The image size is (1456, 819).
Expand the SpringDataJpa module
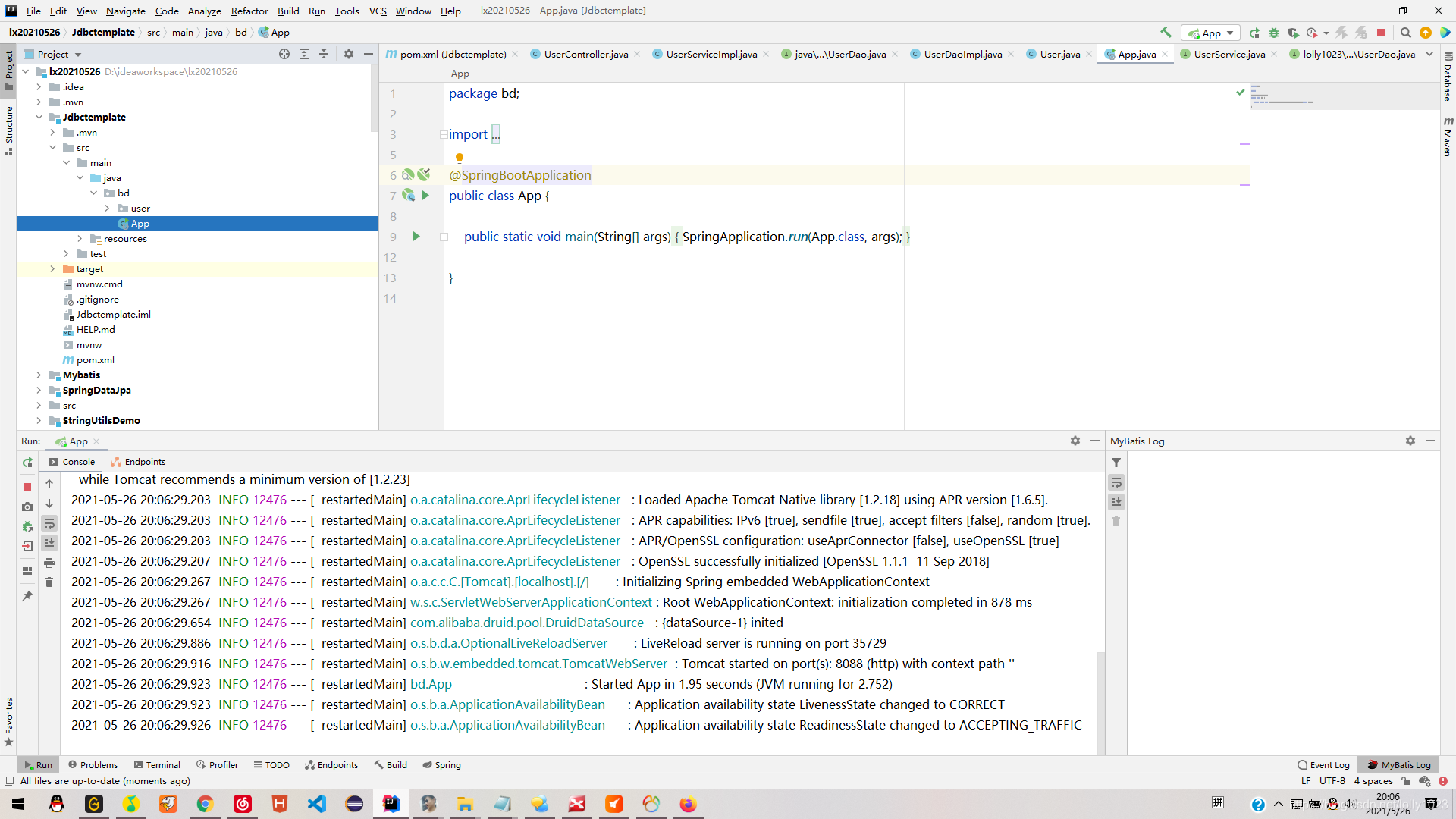point(39,391)
